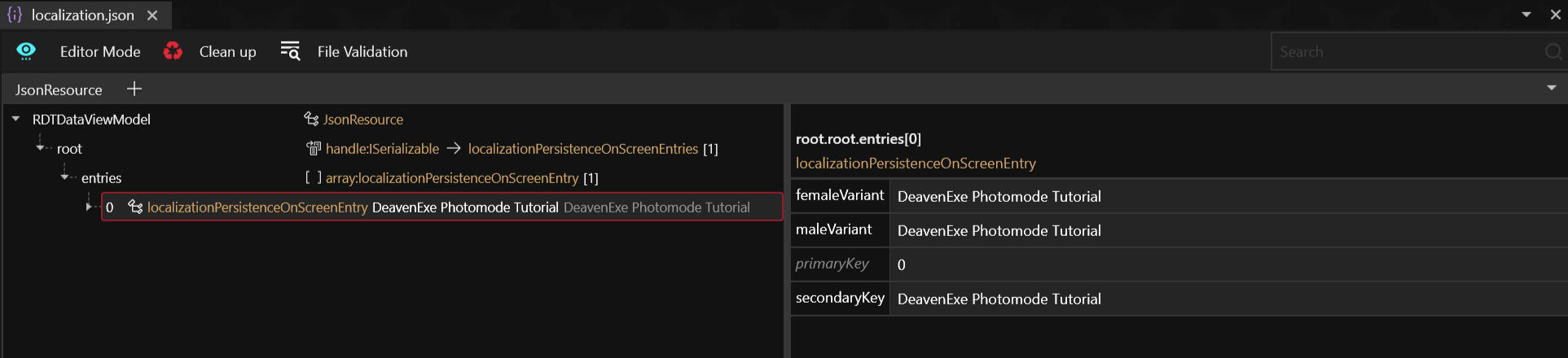The image size is (1568, 358).
Task: Click the handle icon in root row
Action: (313, 148)
